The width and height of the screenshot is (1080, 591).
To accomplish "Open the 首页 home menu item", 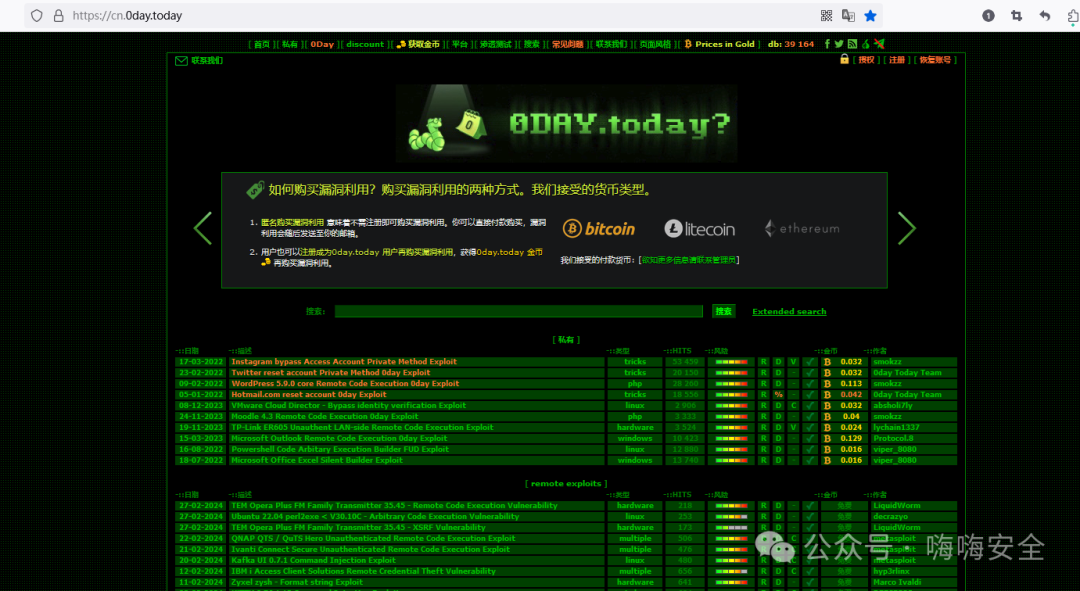I will tap(262, 44).
